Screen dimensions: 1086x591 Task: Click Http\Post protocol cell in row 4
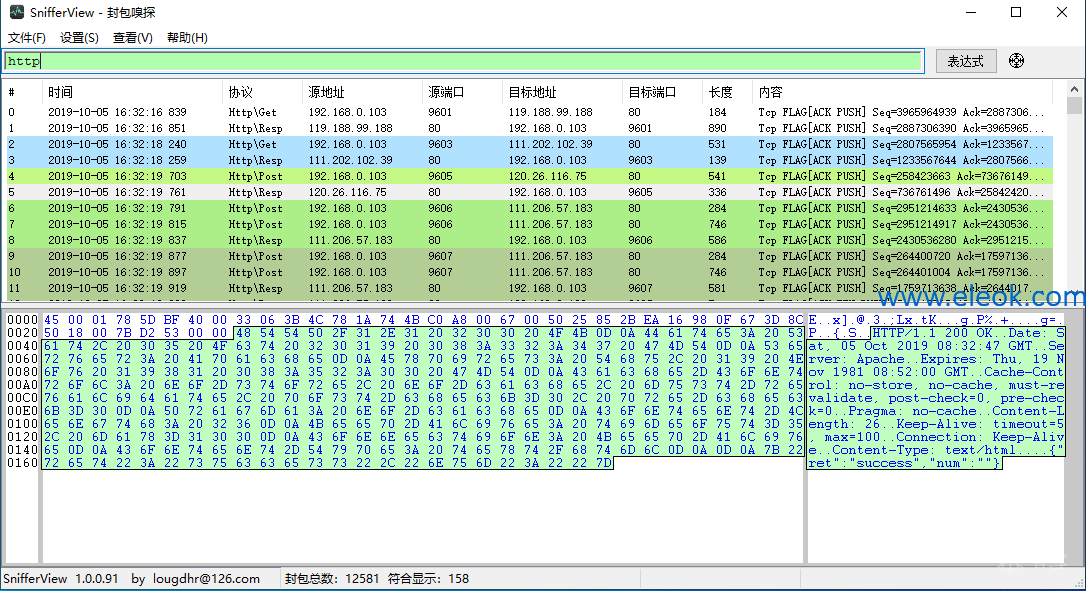point(256,176)
